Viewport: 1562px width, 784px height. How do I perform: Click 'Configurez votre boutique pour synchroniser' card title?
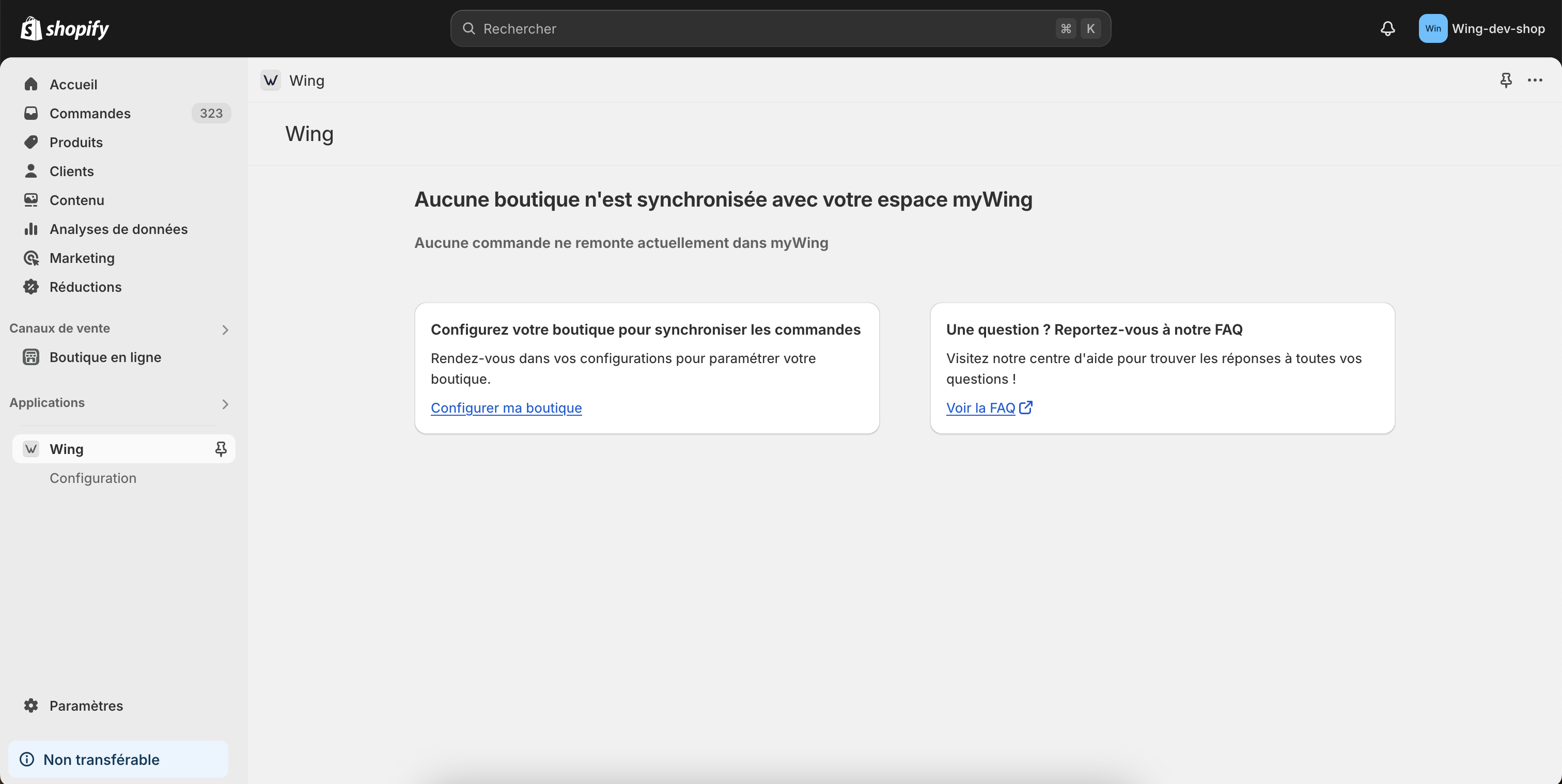click(646, 329)
